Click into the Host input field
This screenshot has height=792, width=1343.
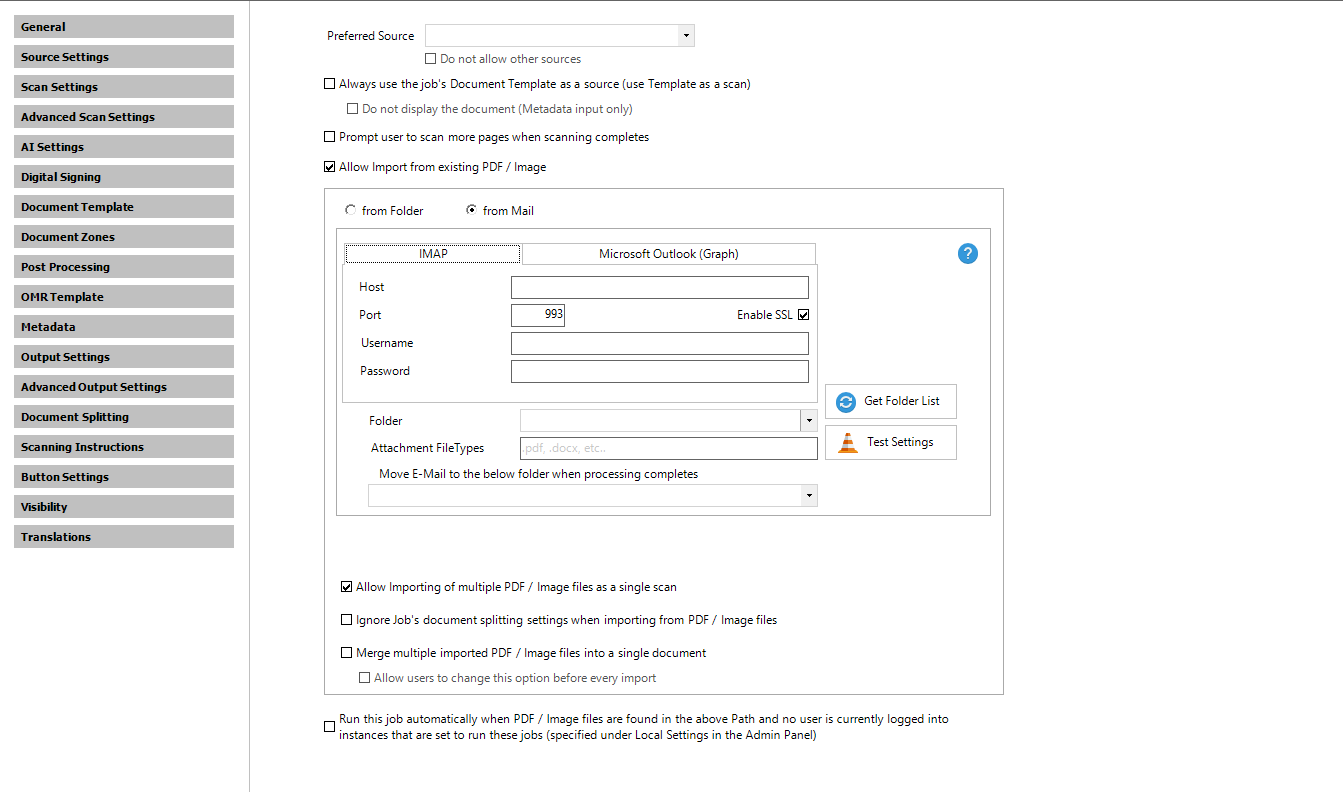tap(660, 288)
